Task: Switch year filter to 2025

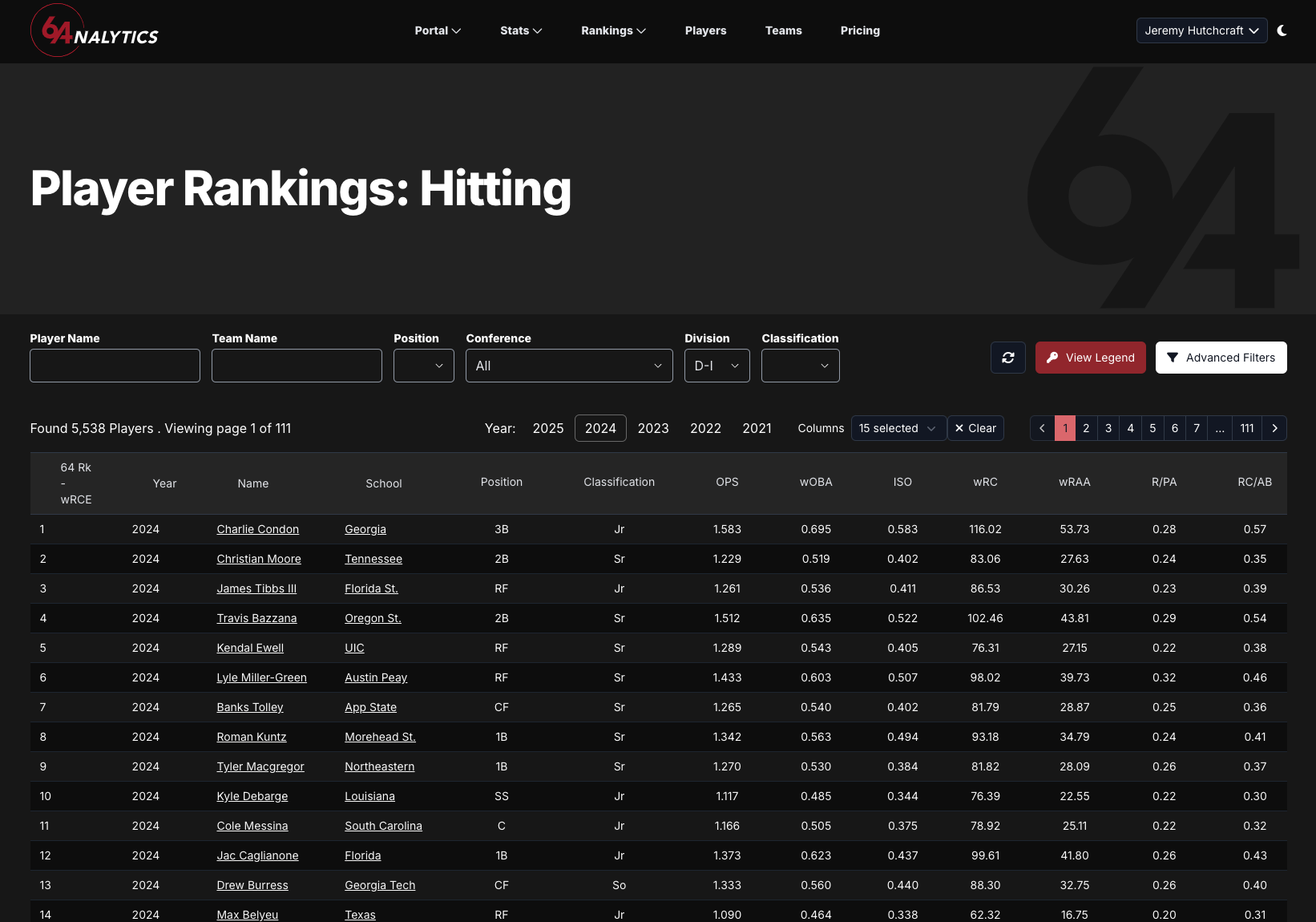Action: pyautogui.click(x=548, y=428)
